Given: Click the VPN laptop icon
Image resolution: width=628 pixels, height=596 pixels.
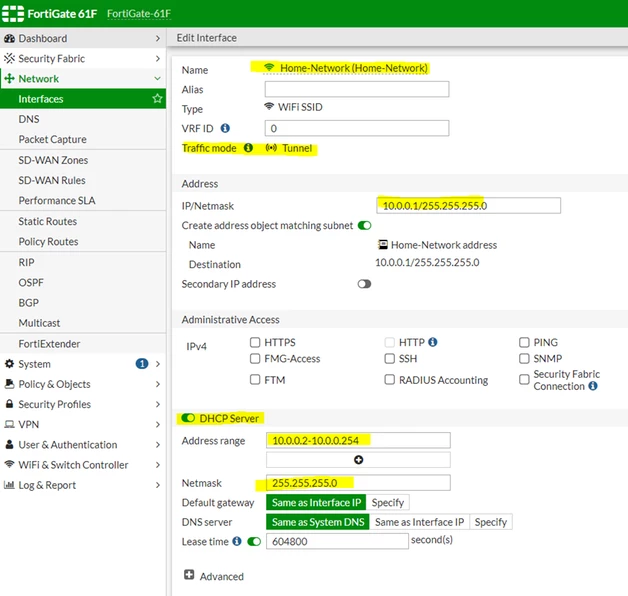Looking at the screenshot, I should pos(9,424).
